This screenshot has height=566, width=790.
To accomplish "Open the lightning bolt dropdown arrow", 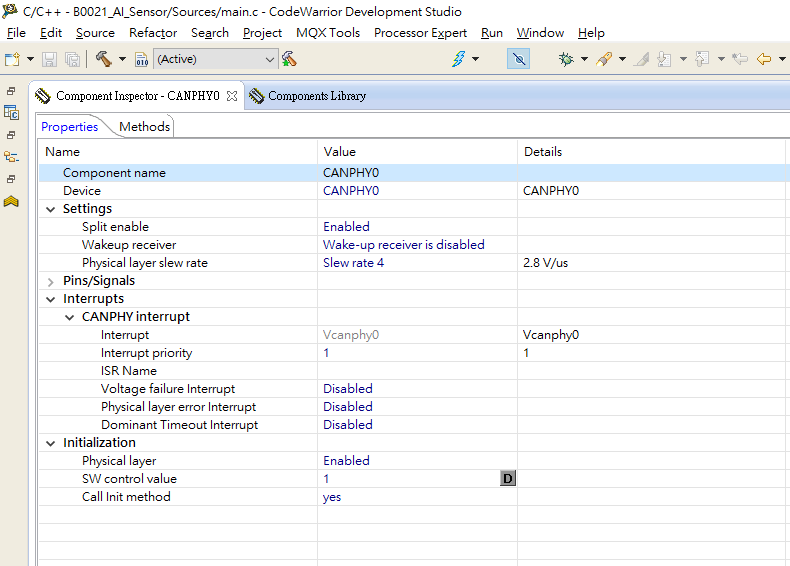I will 475,59.
